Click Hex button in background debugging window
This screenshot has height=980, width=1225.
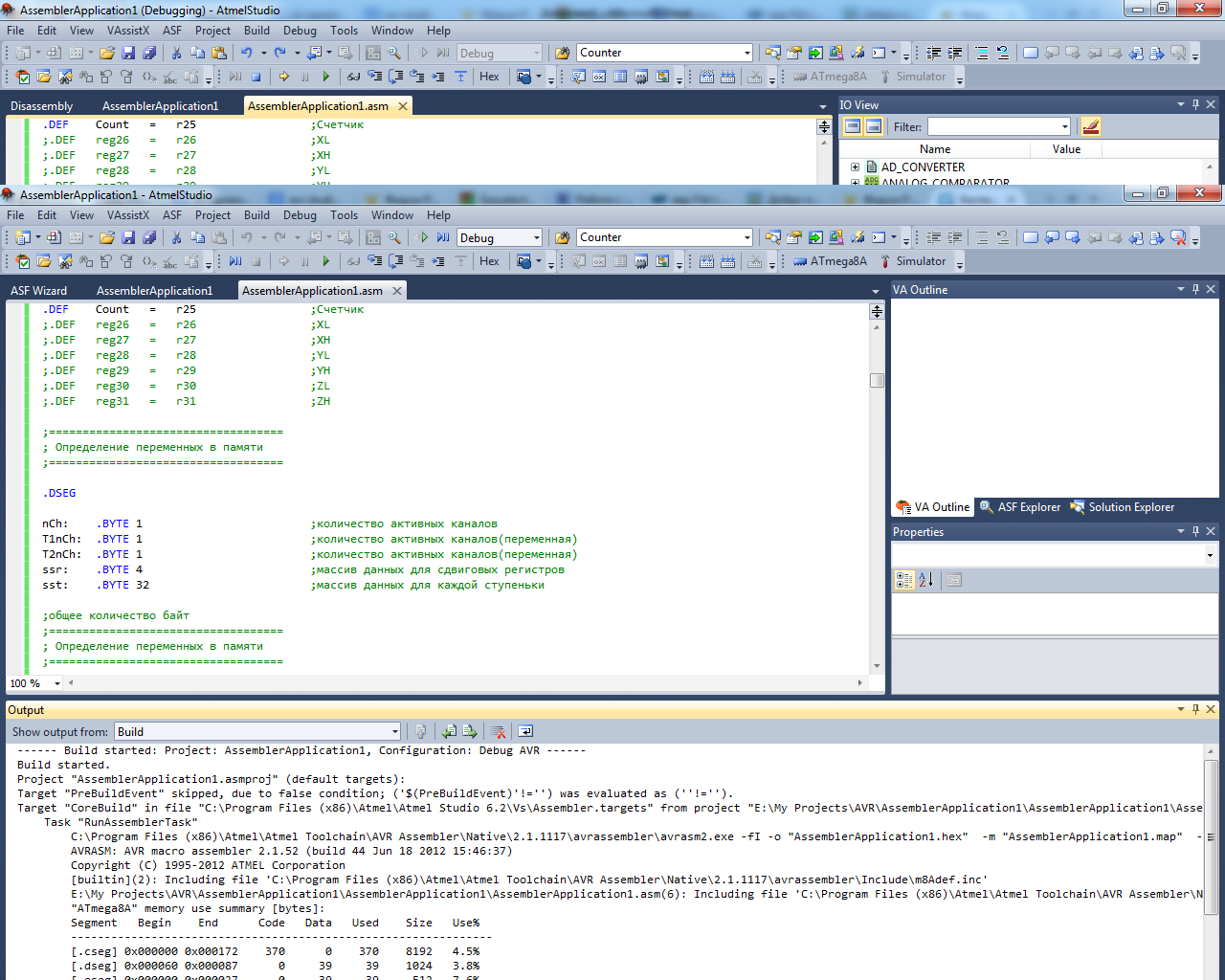[489, 77]
